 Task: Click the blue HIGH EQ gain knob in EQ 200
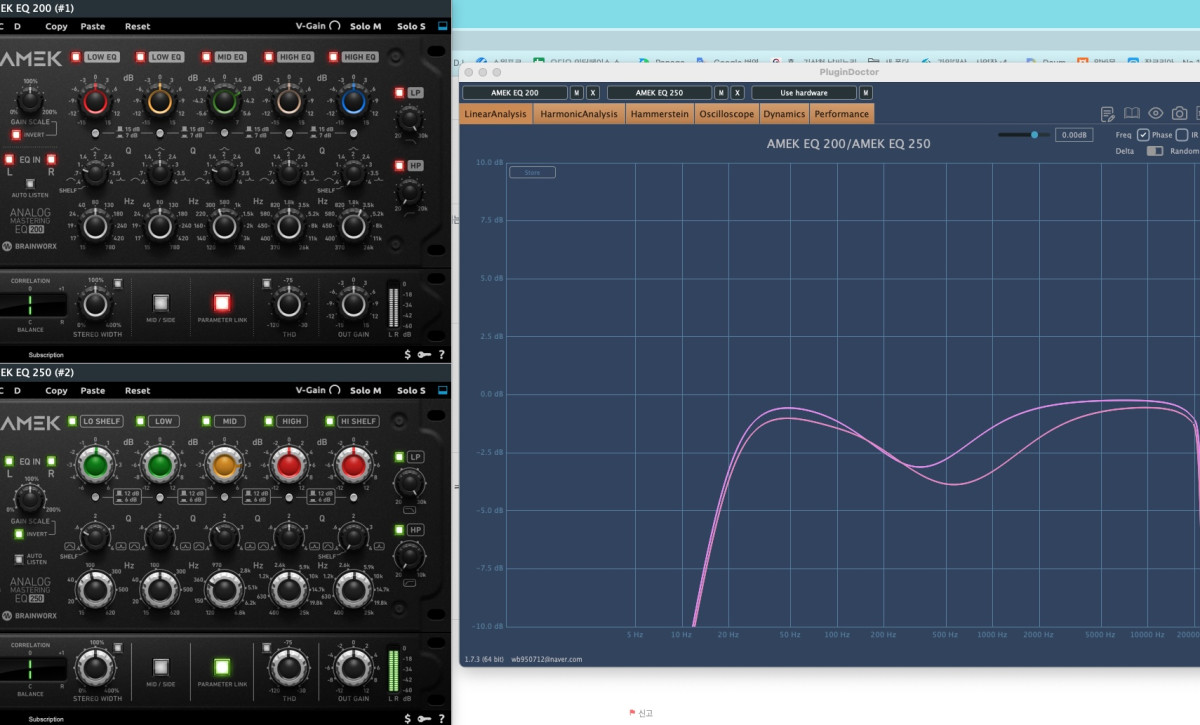(x=353, y=100)
